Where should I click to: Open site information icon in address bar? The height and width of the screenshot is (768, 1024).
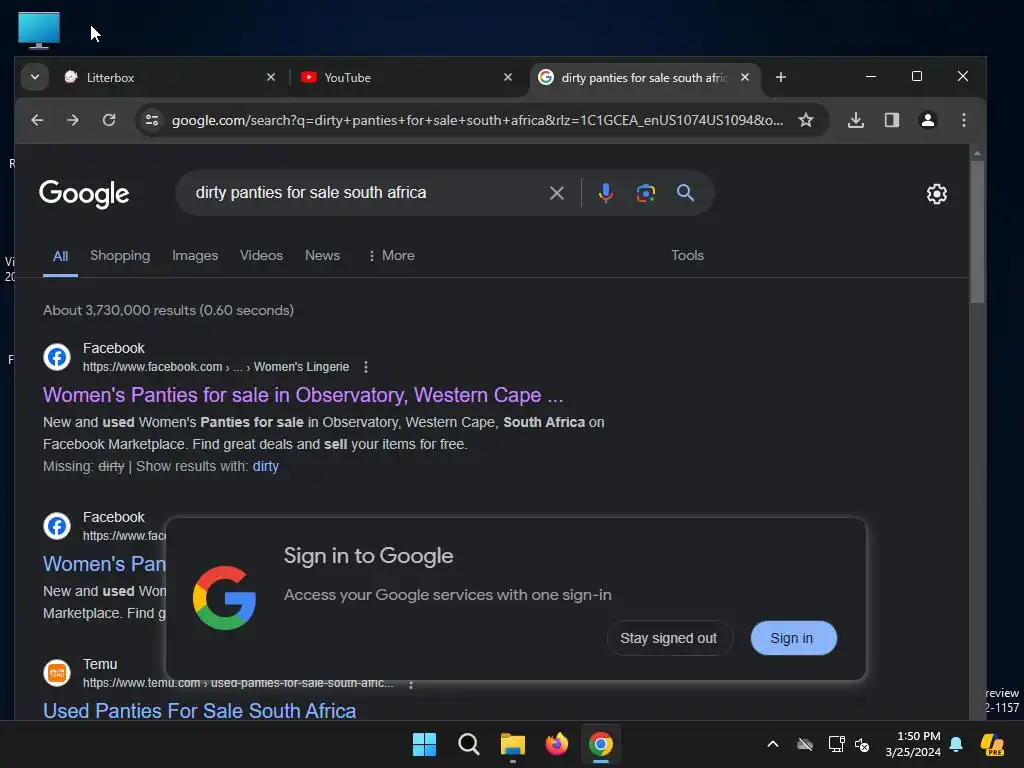coord(152,120)
